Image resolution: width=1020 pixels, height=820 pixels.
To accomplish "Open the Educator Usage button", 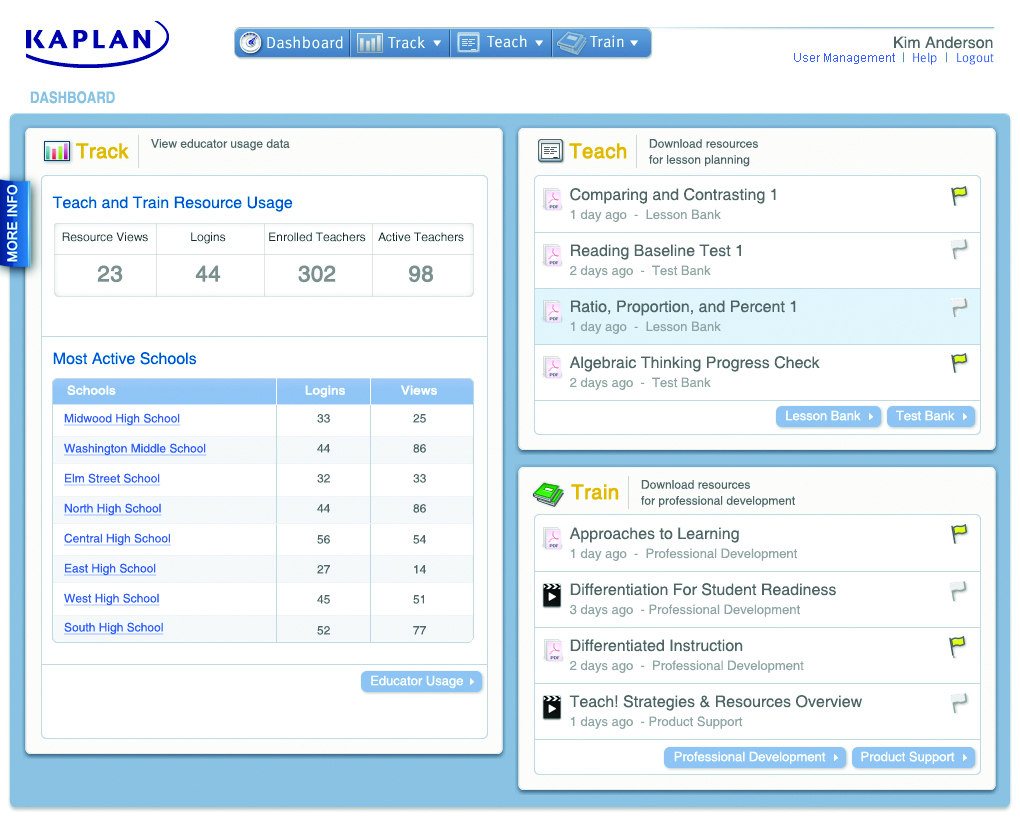I will click(422, 681).
